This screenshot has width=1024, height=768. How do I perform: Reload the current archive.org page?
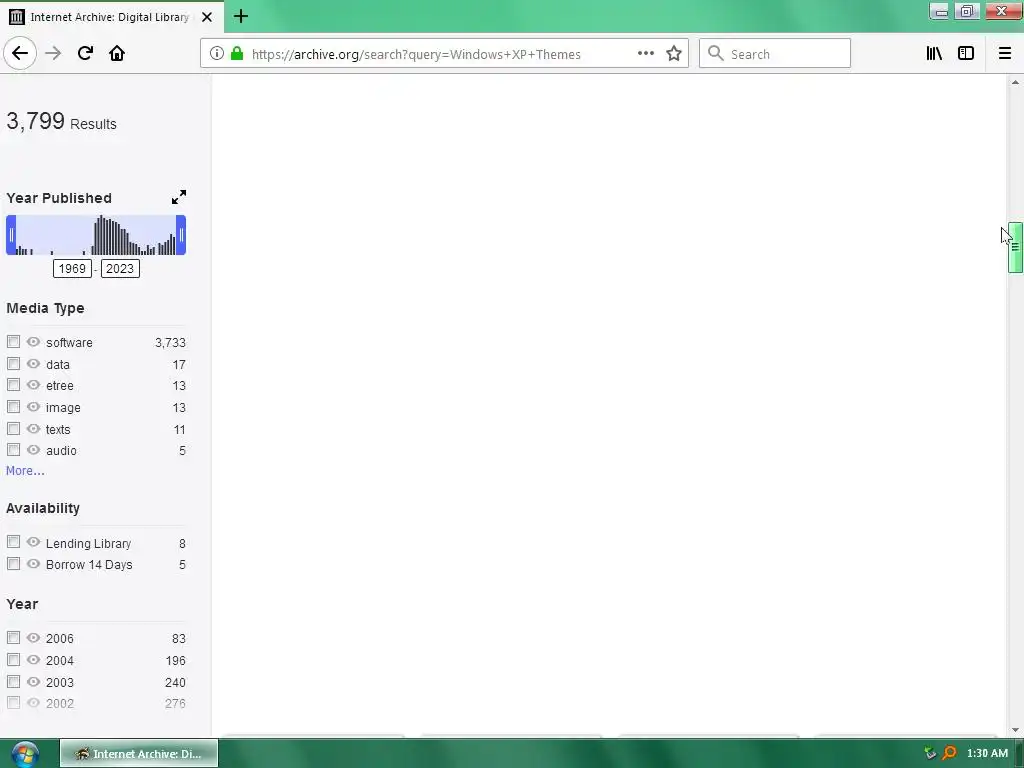pyautogui.click(x=85, y=54)
